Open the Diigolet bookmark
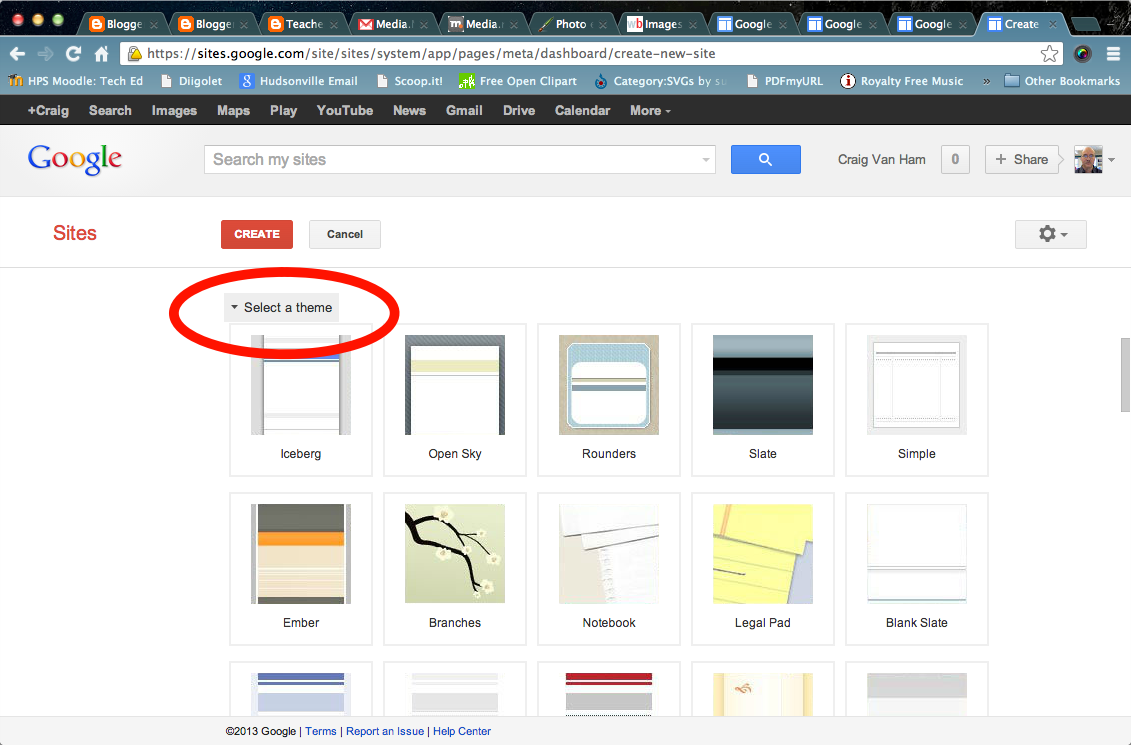 [x=192, y=81]
